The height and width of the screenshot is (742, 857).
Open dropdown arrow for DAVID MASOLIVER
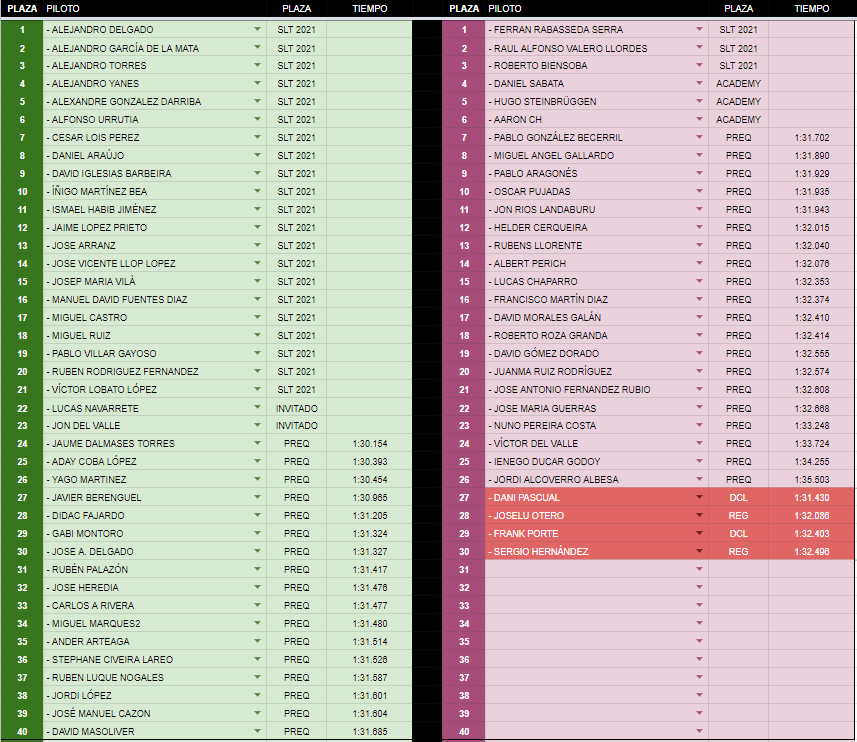(x=257, y=731)
